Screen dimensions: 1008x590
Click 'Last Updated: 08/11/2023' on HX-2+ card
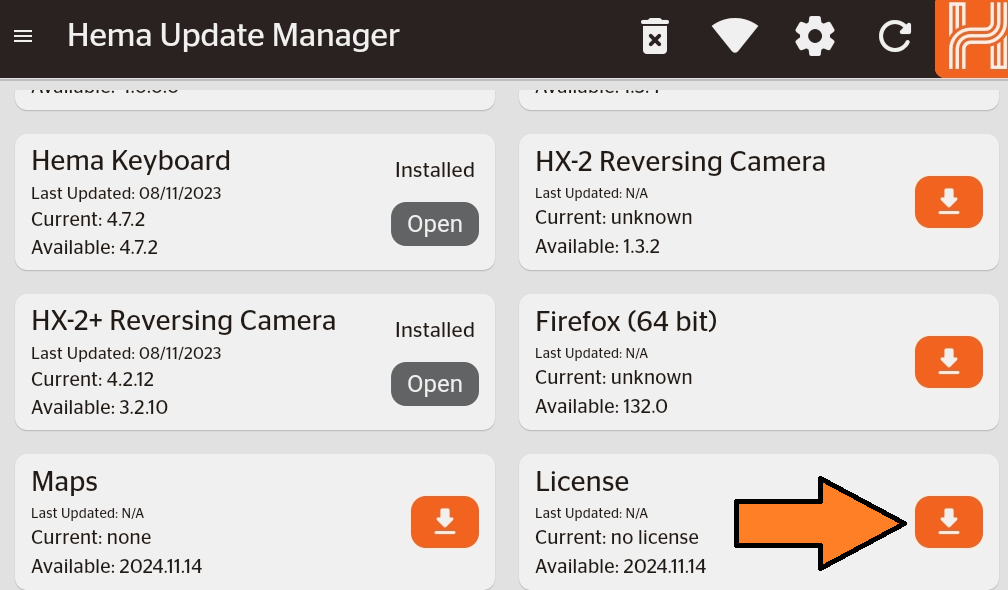click(x=126, y=353)
